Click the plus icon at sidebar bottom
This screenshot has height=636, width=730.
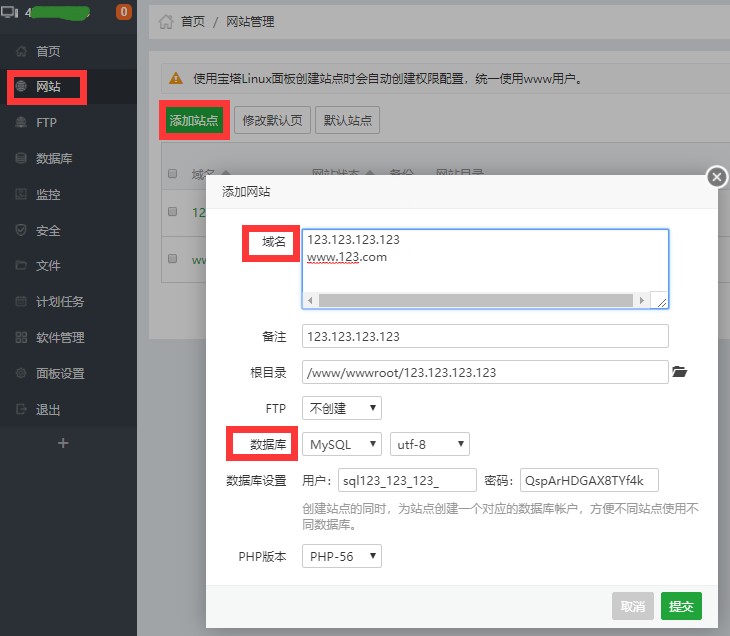point(63,443)
